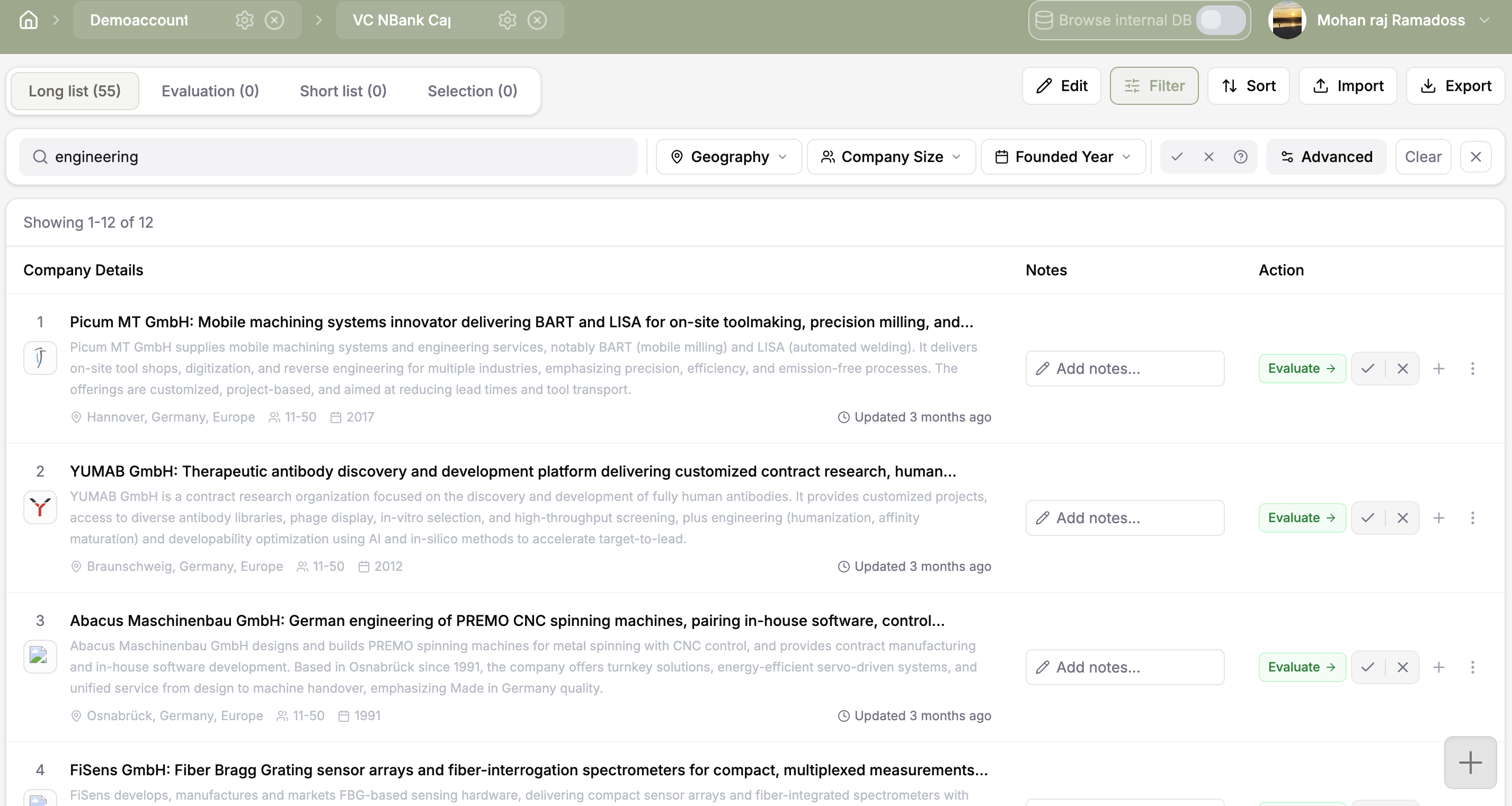
Task: Click the Abacus Maschinenbau logo thumbnail
Action: tap(40, 657)
